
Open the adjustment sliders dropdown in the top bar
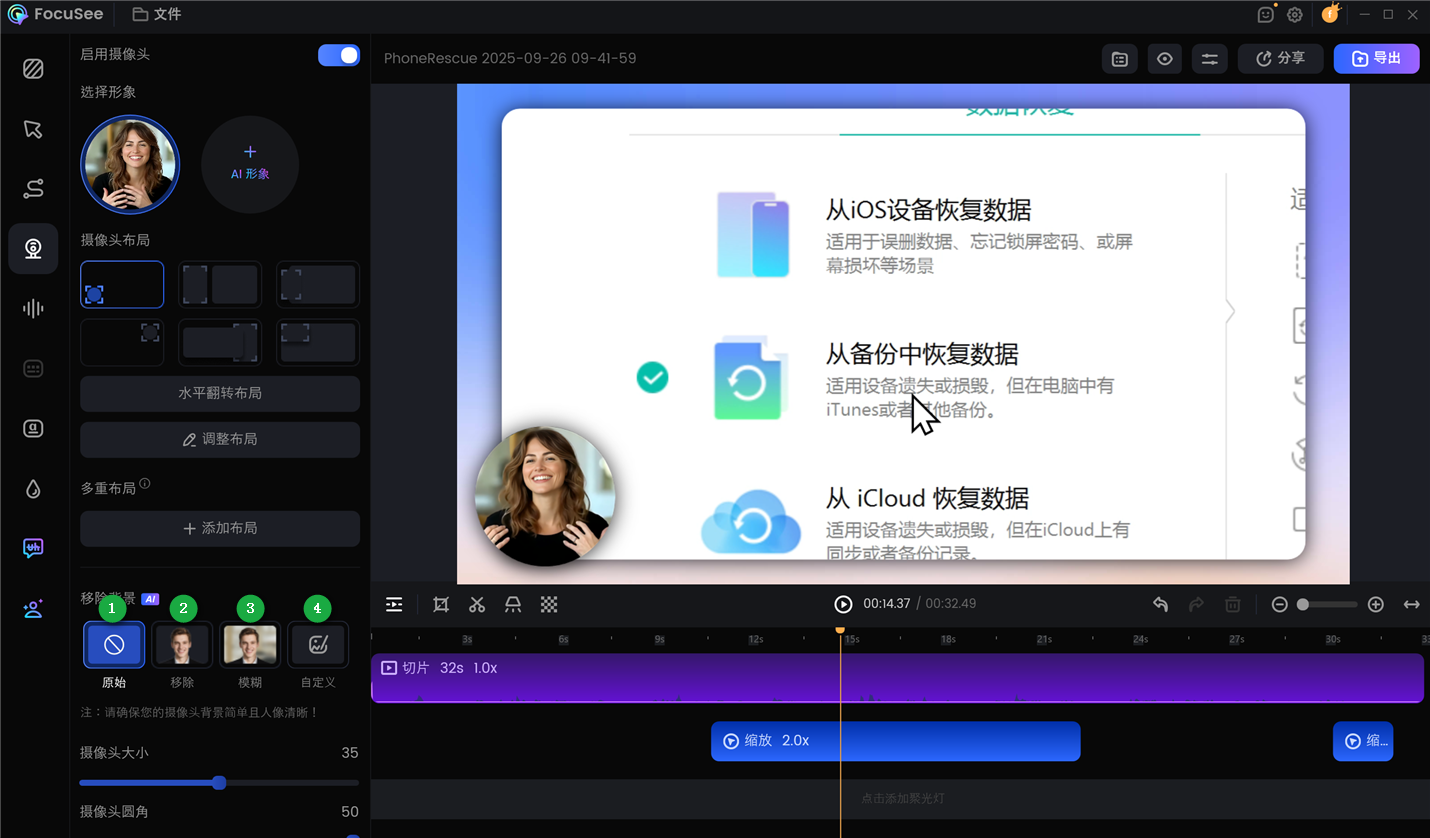(1209, 58)
